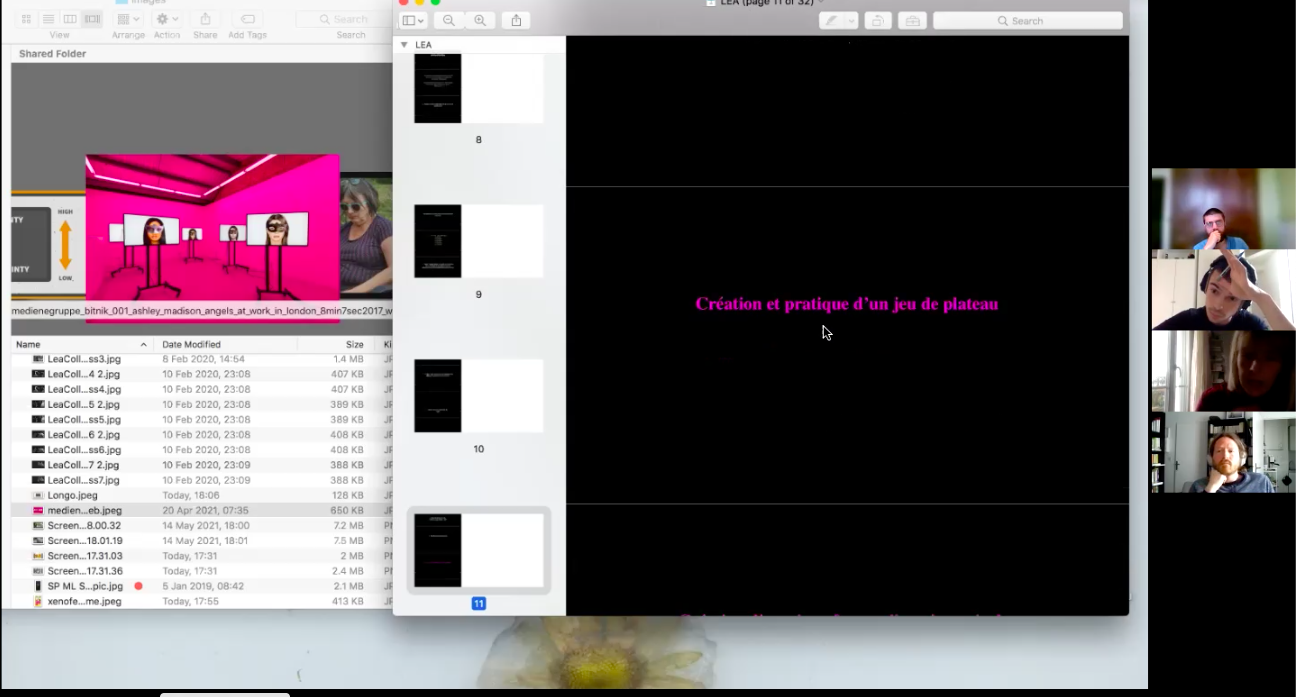Click the top participant video tile
This screenshot has height=697, width=1296.
pos(1223,208)
